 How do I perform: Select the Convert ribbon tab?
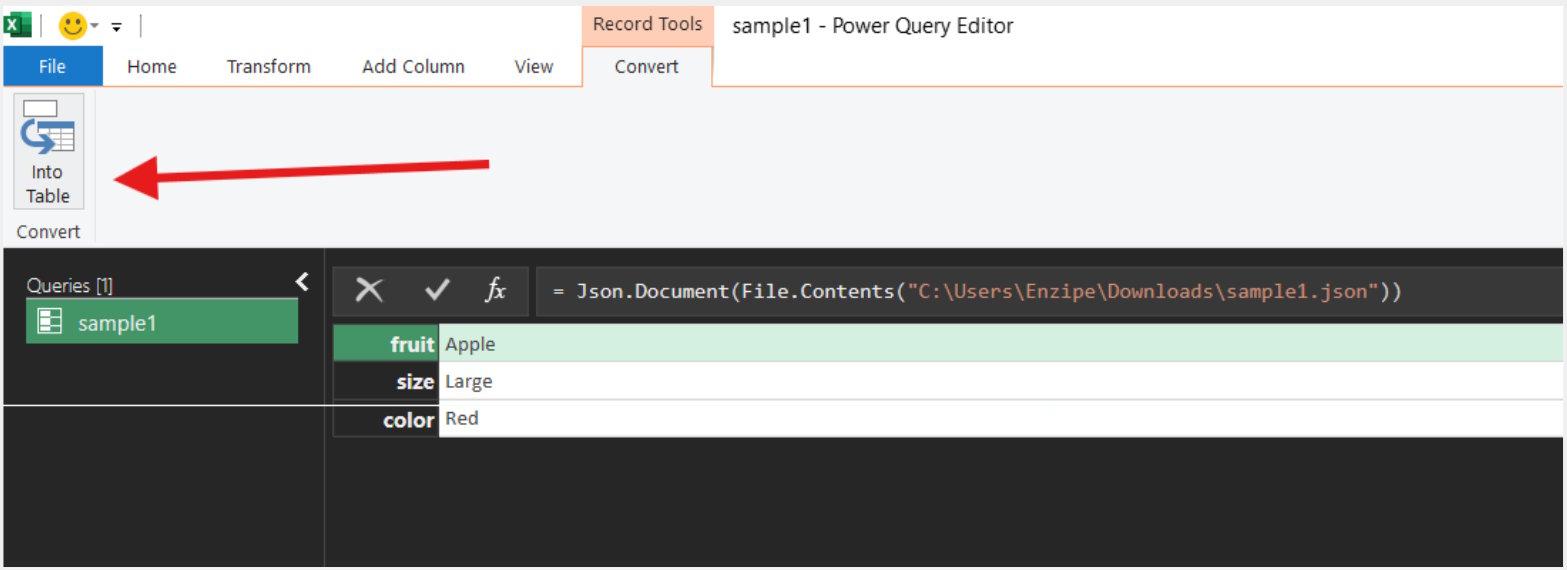pos(647,66)
